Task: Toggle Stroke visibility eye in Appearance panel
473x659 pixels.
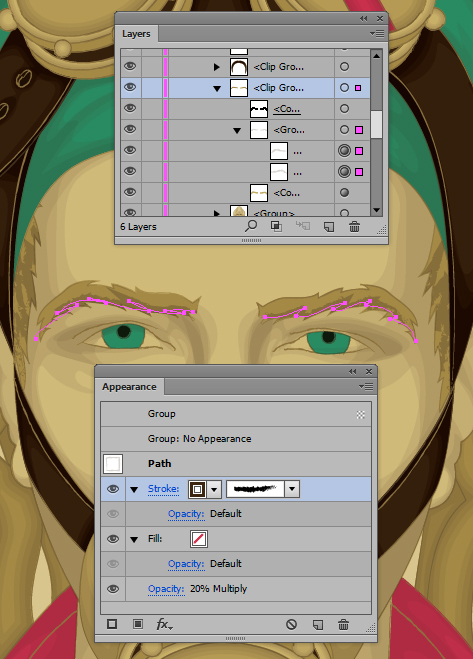Action: tap(113, 489)
